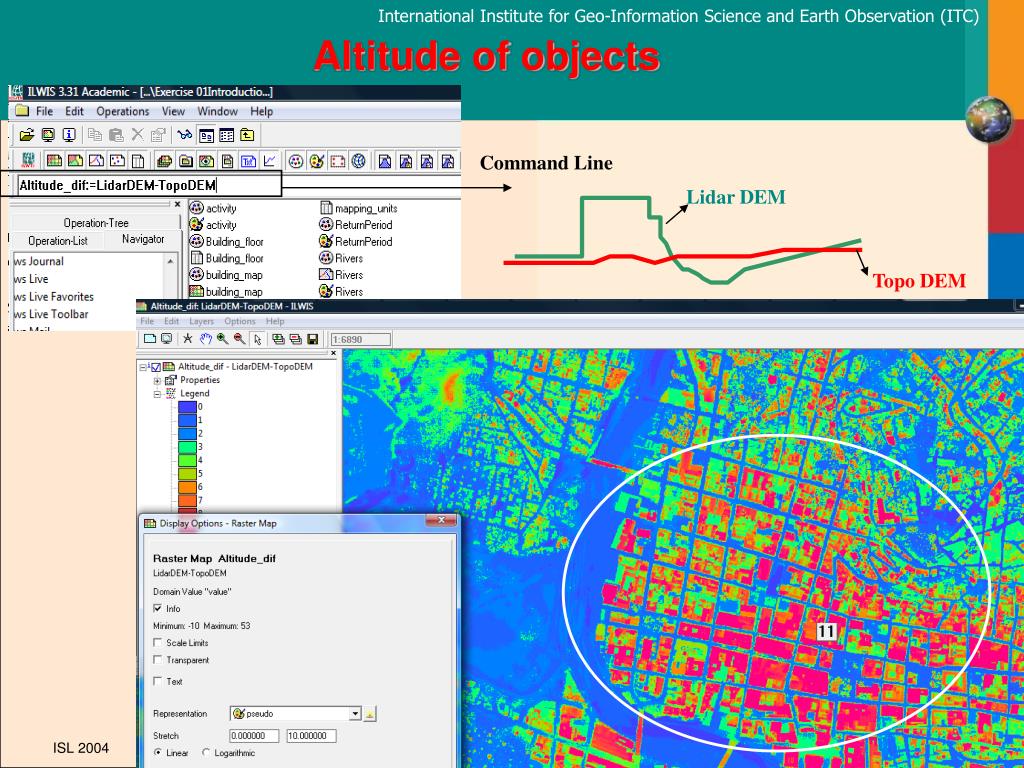
Task: Click legend color swatch for value 3
Action: click(187, 447)
